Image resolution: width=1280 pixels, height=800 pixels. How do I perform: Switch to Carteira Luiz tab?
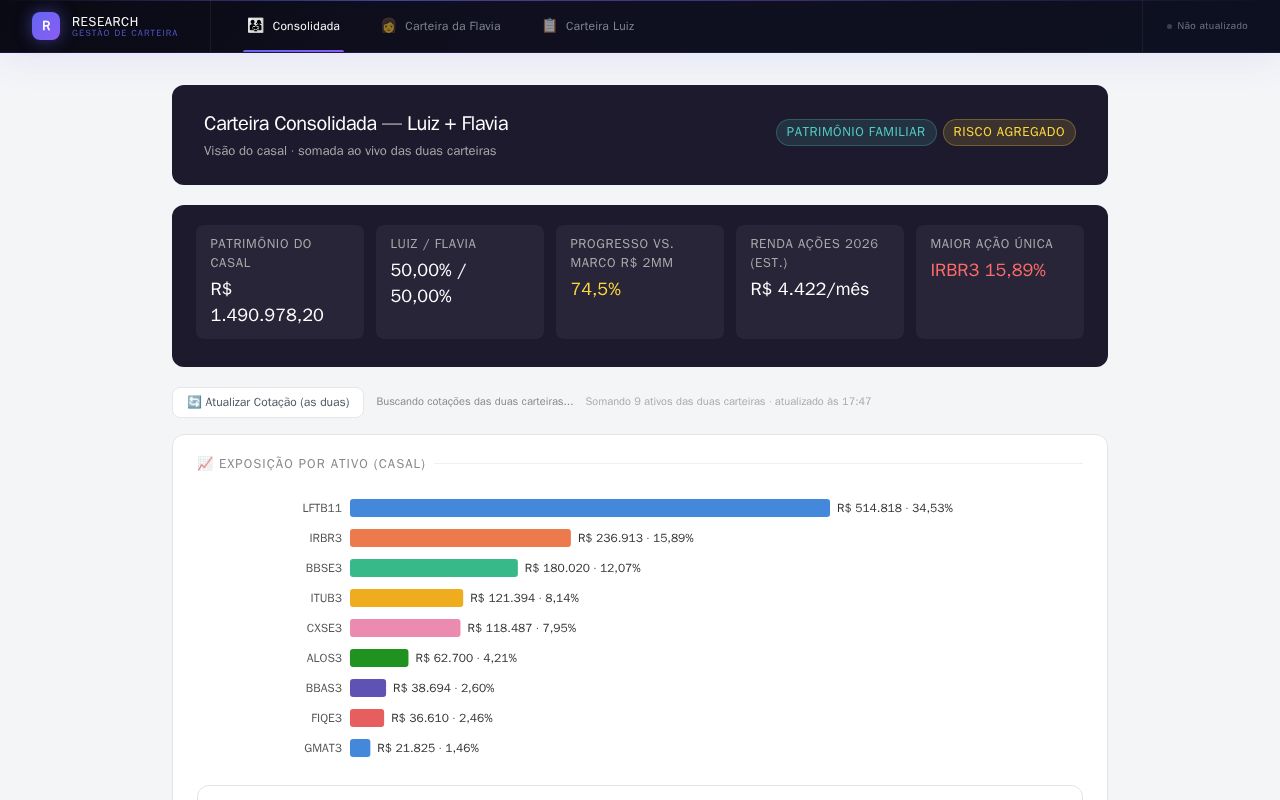click(588, 26)
